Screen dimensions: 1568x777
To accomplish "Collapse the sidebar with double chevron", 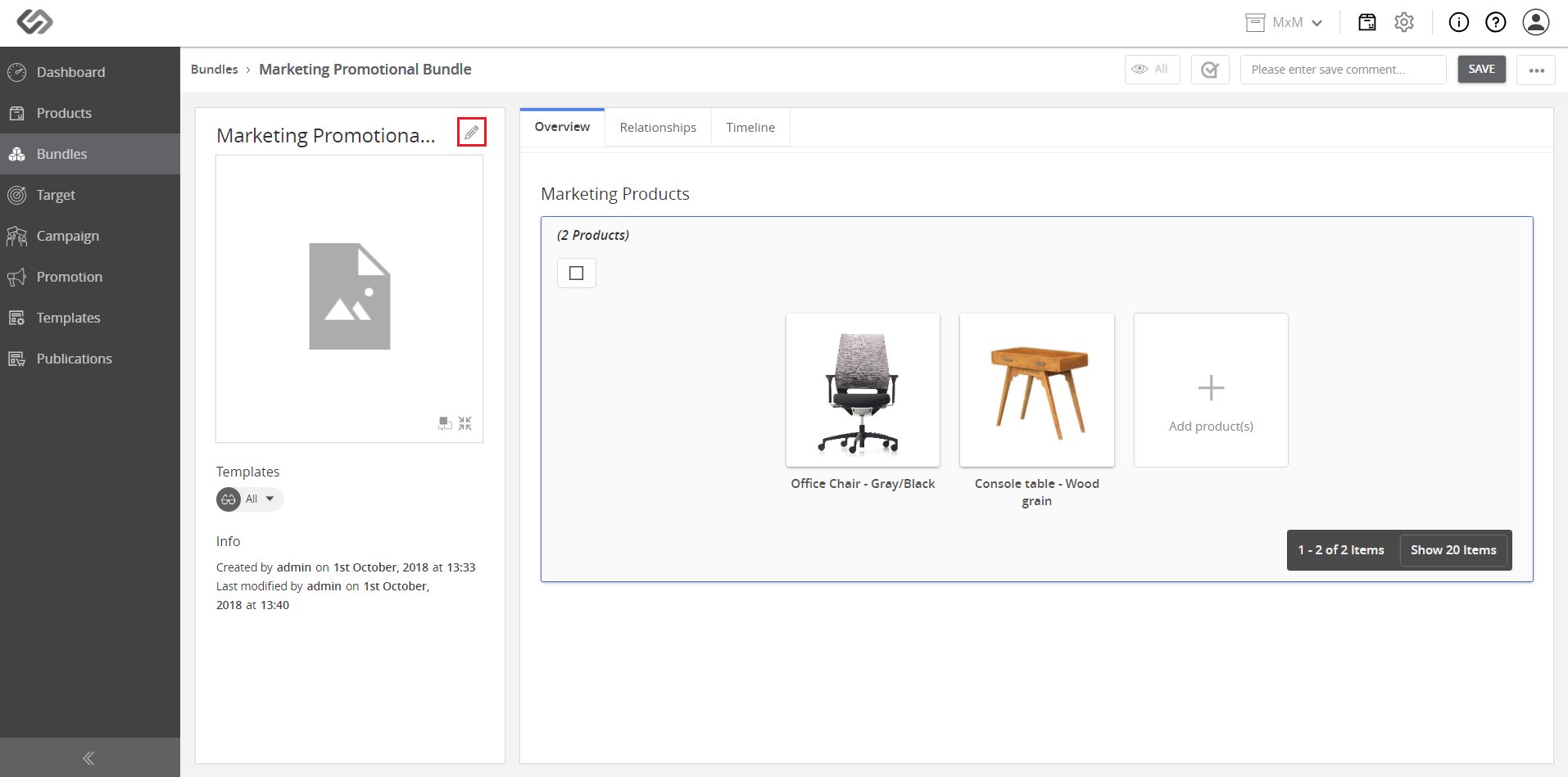I will 89,758.
